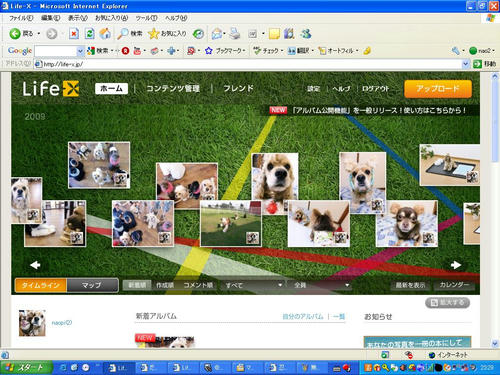Click the IE Stop button with the red X
Viewport: 500px width, 375px height.
74,33
